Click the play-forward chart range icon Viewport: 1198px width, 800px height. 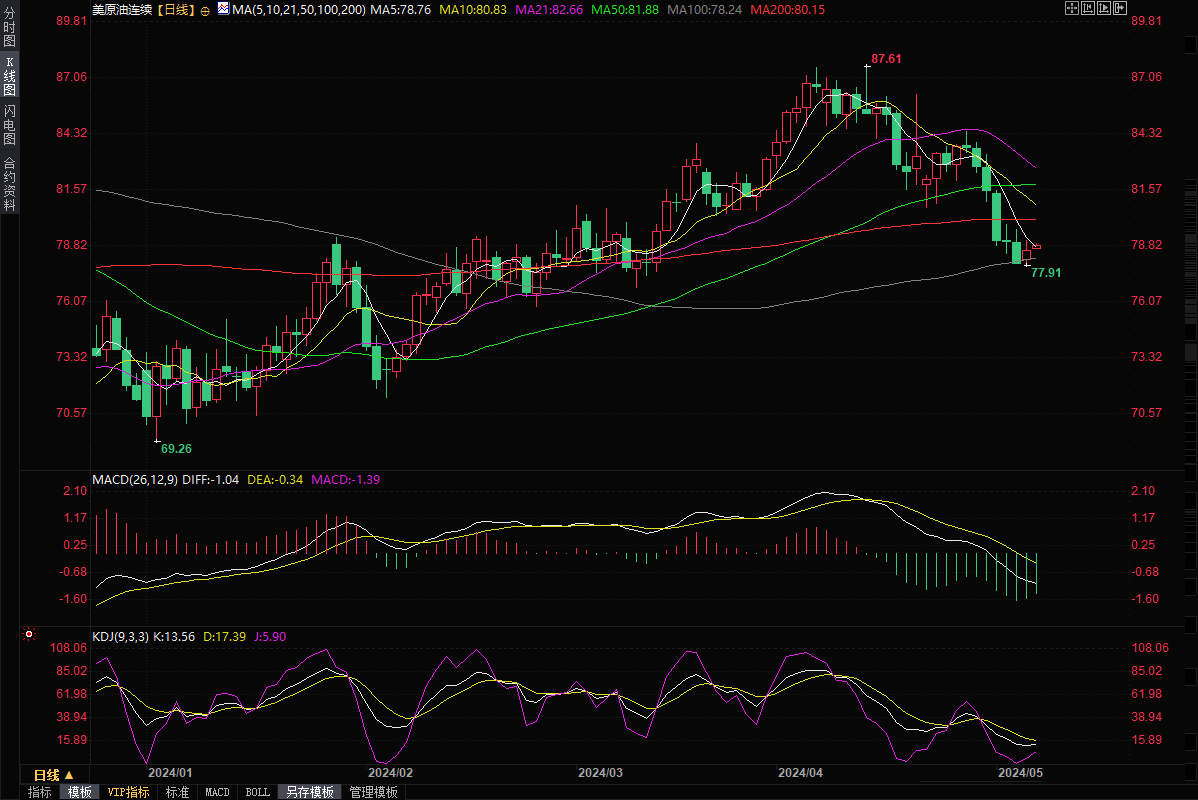tap(1104, 8)
